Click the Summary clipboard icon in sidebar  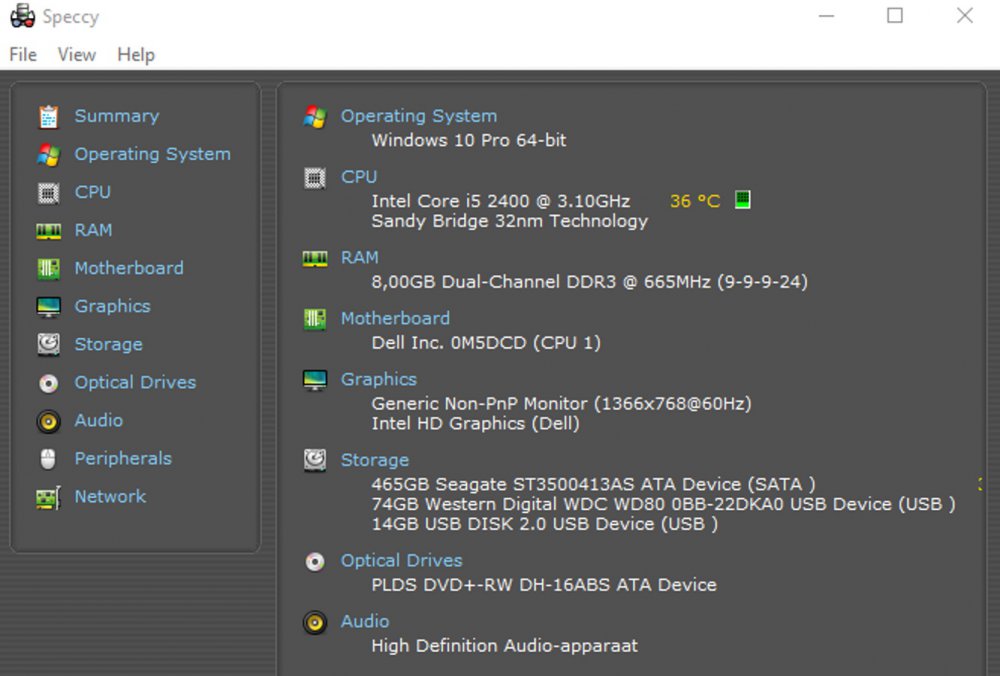pos(48,117)
